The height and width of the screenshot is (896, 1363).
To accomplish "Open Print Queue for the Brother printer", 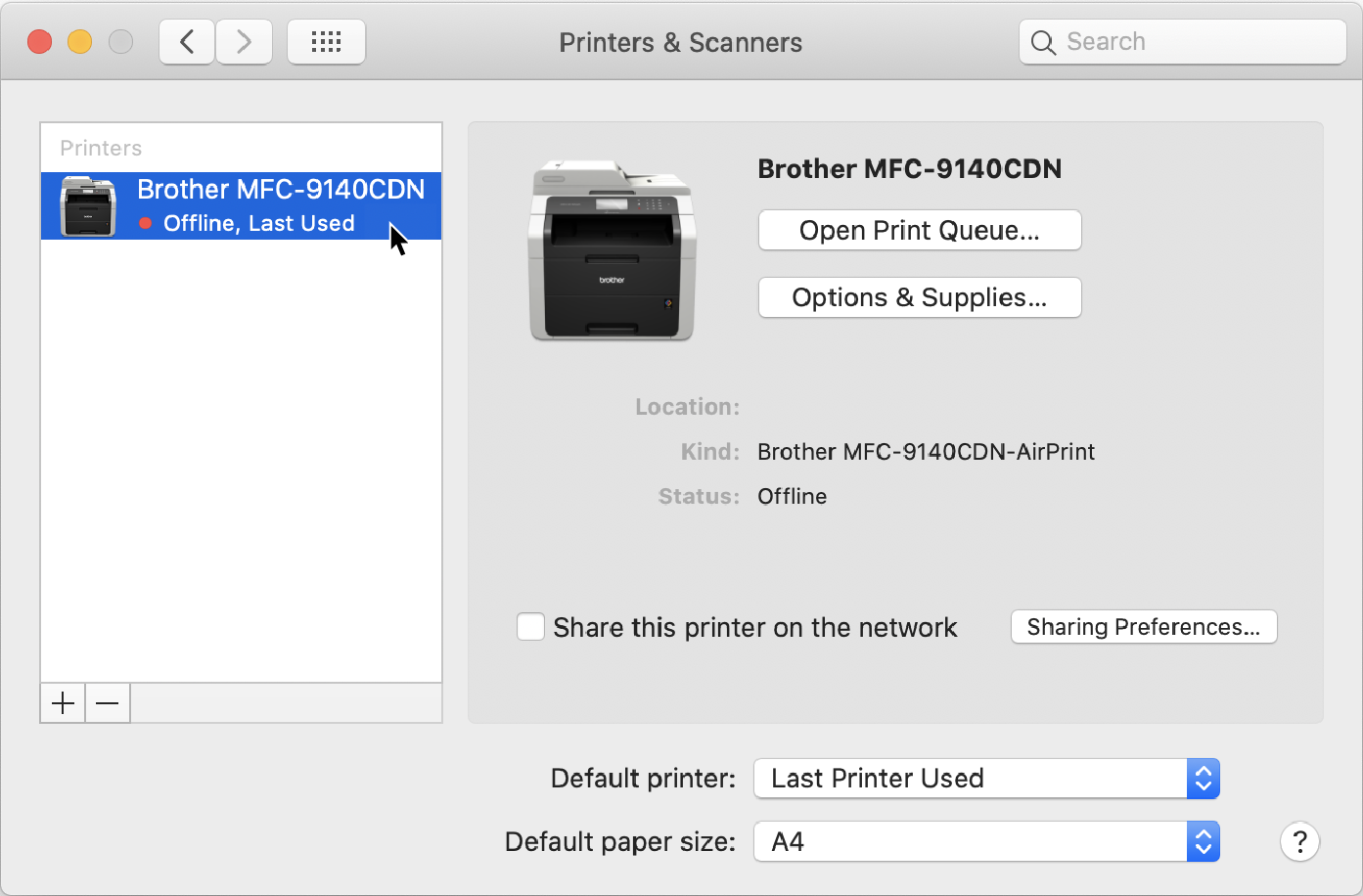I will click(918, 230).
